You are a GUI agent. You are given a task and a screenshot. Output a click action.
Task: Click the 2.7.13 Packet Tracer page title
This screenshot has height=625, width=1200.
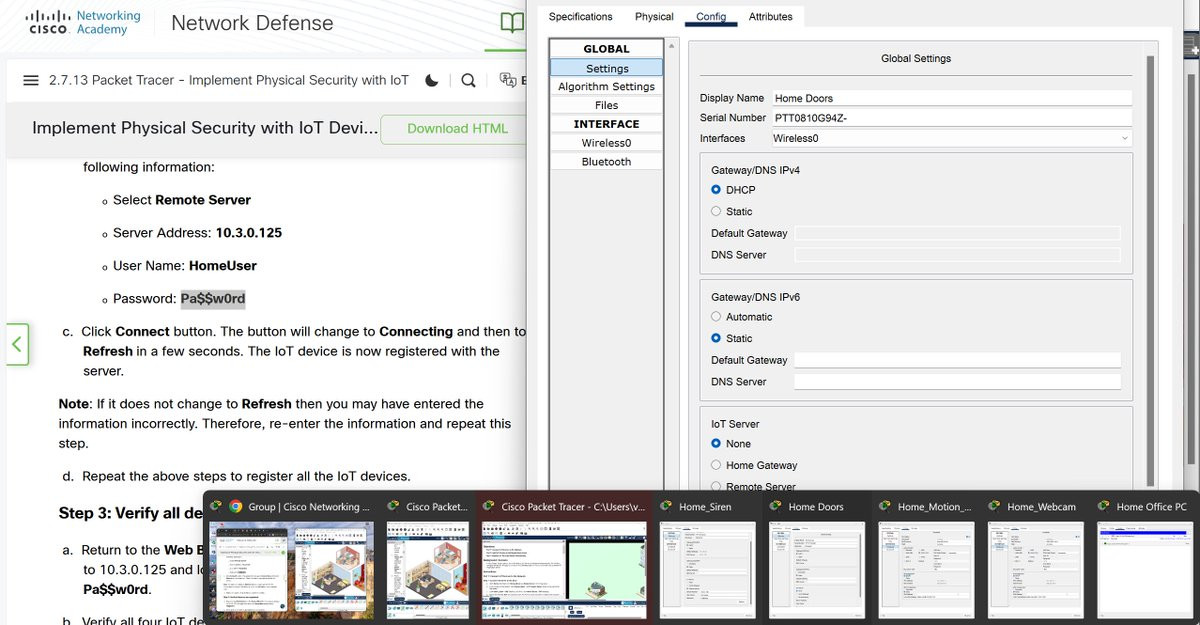tap(229, 80)
